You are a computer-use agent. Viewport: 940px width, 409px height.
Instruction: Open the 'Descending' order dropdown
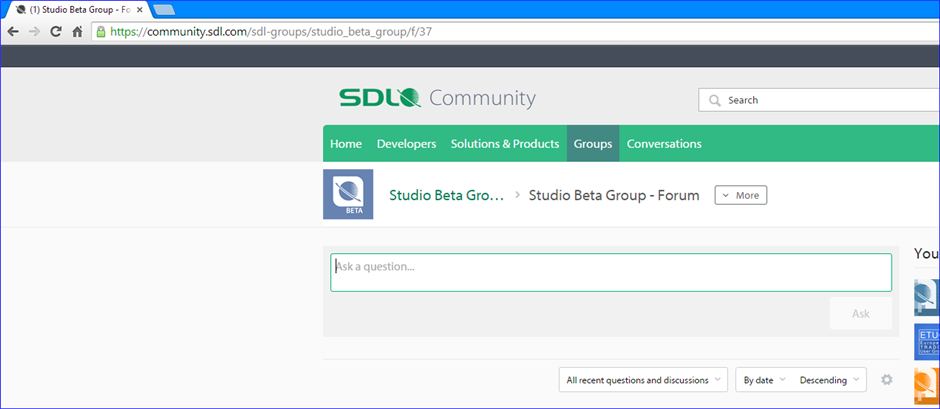pyautogui.click(x=829, y=380)
